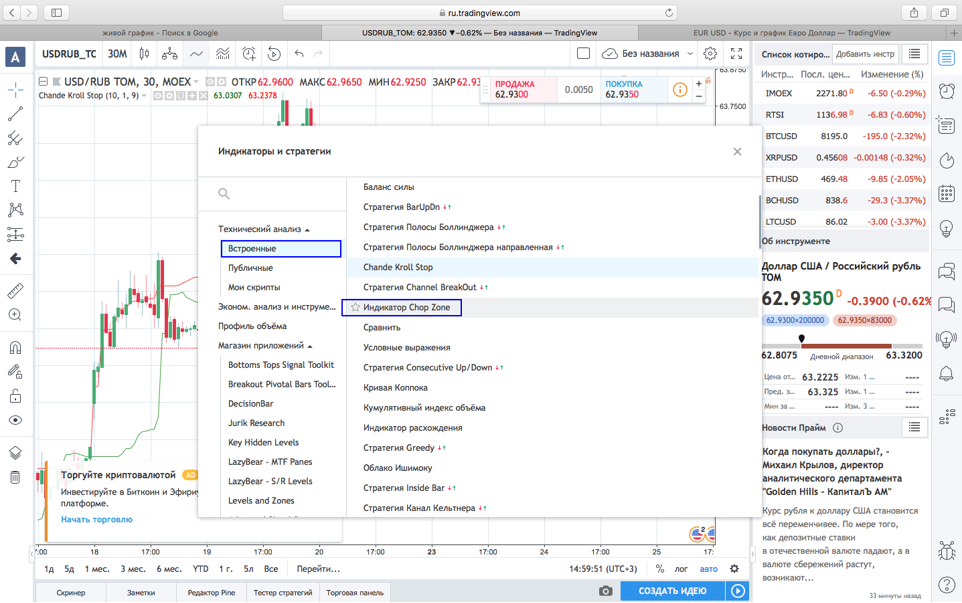This screenshot has width=962, height=603.
Task: Click the indicator search field
Action: pyautogui.click(x=272, y=194)
